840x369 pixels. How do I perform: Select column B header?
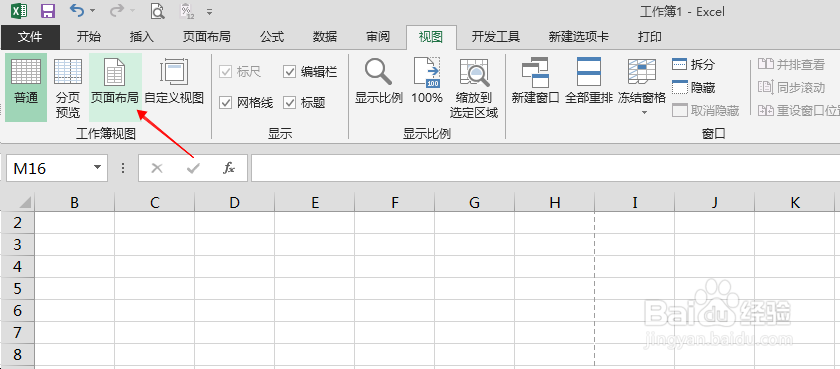pyautogui.click(x=74, y=202)
